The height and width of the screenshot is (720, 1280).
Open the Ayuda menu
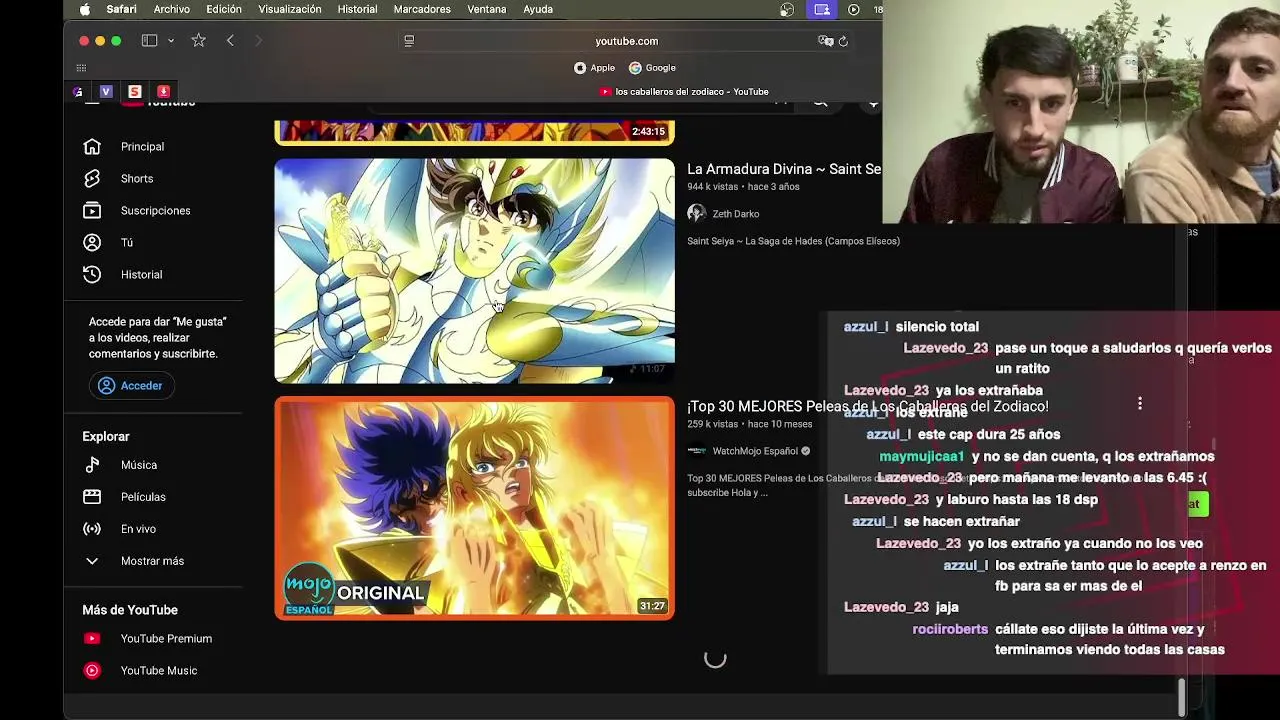click(x=538, y=9)
